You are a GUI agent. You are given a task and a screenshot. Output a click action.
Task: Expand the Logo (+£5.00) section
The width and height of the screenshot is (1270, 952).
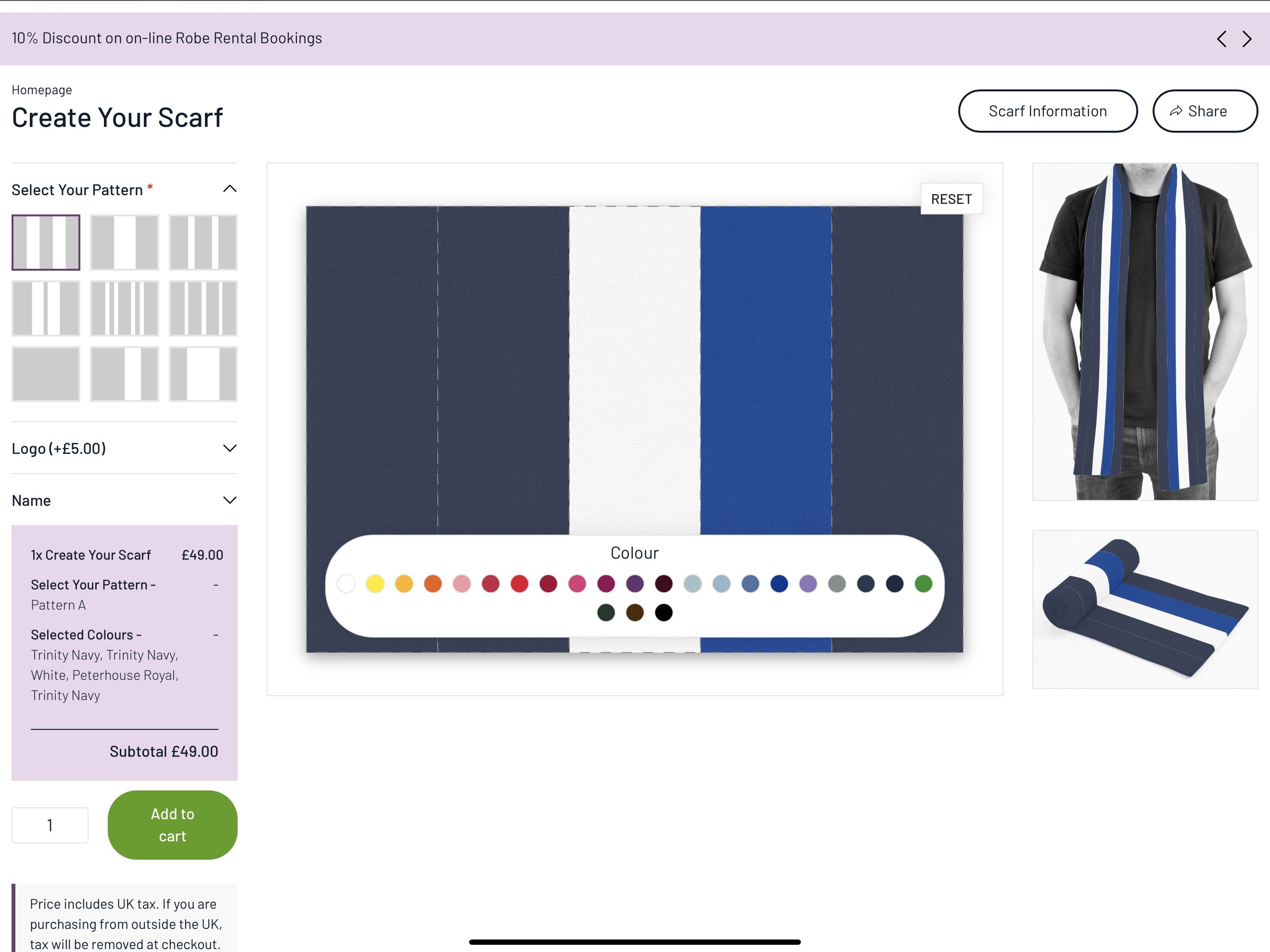(x=125, y=448)
